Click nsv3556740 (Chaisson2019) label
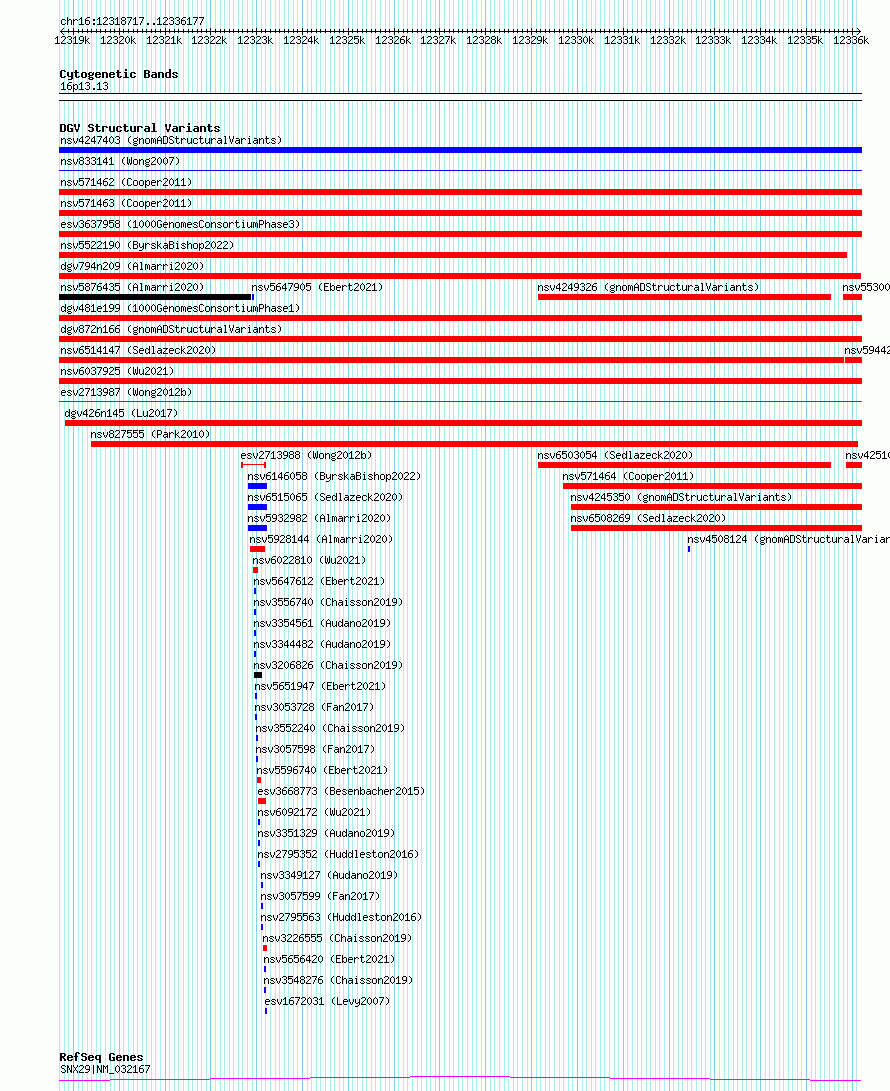The image size is (890, 1091). pyautogui.click(x=328, y=602)
